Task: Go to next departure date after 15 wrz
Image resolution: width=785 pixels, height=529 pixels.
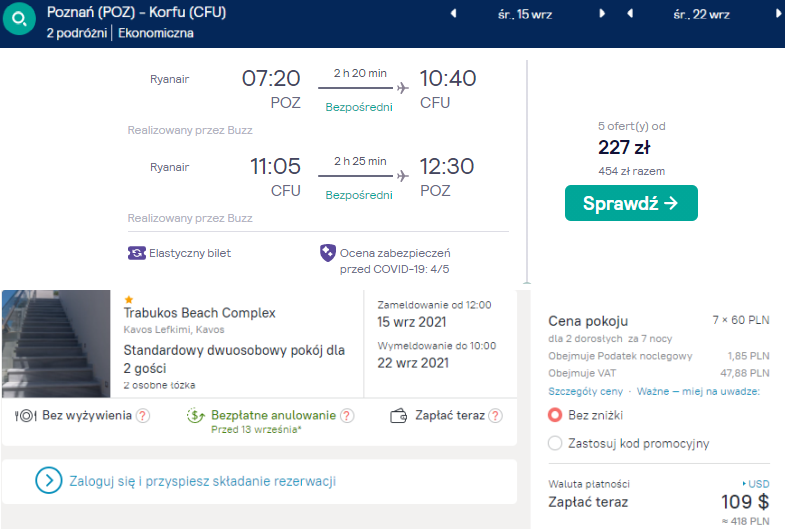Action: pos(602,14)
